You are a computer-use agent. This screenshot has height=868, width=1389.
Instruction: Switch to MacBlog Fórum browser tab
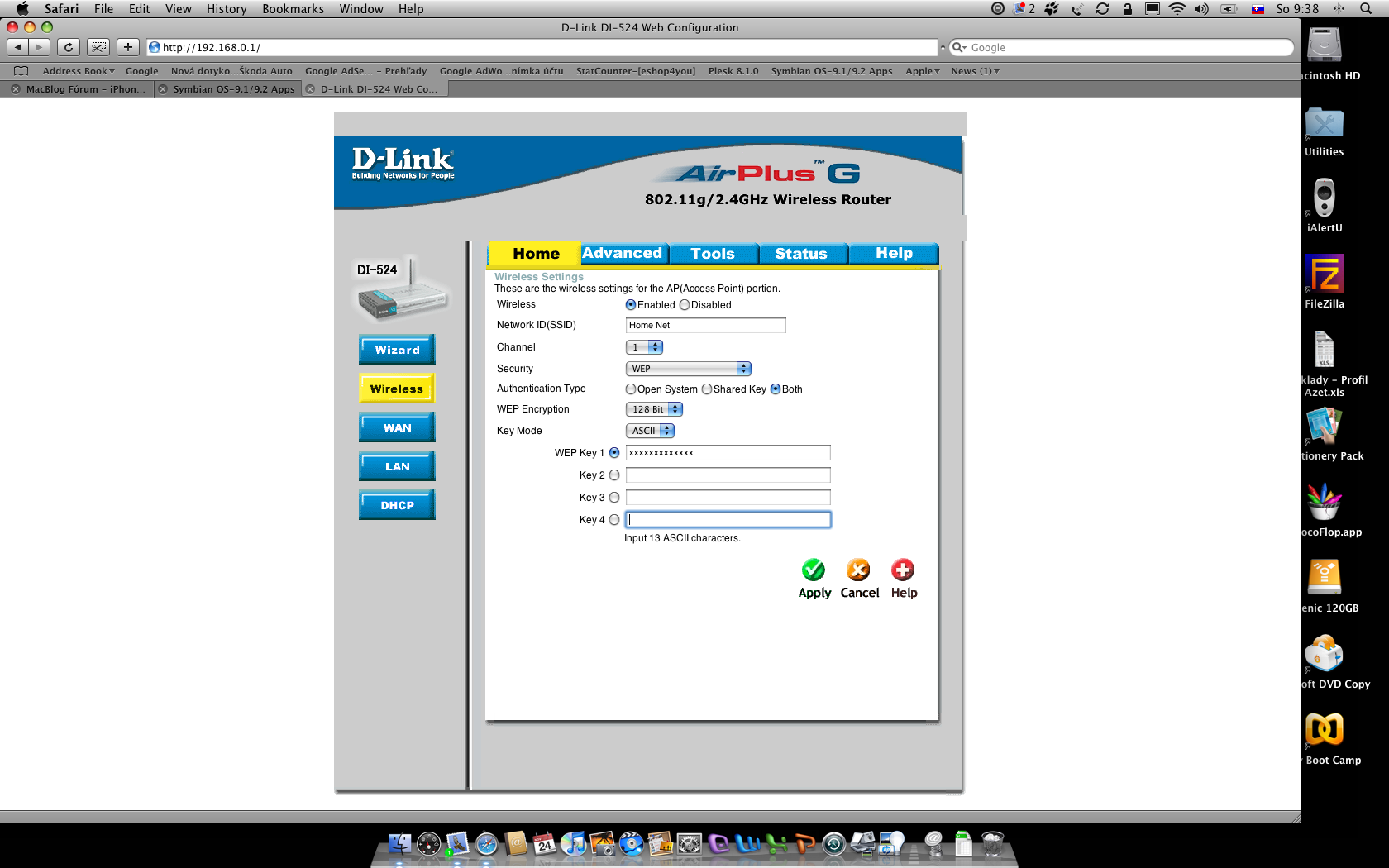tap(76, 89)
